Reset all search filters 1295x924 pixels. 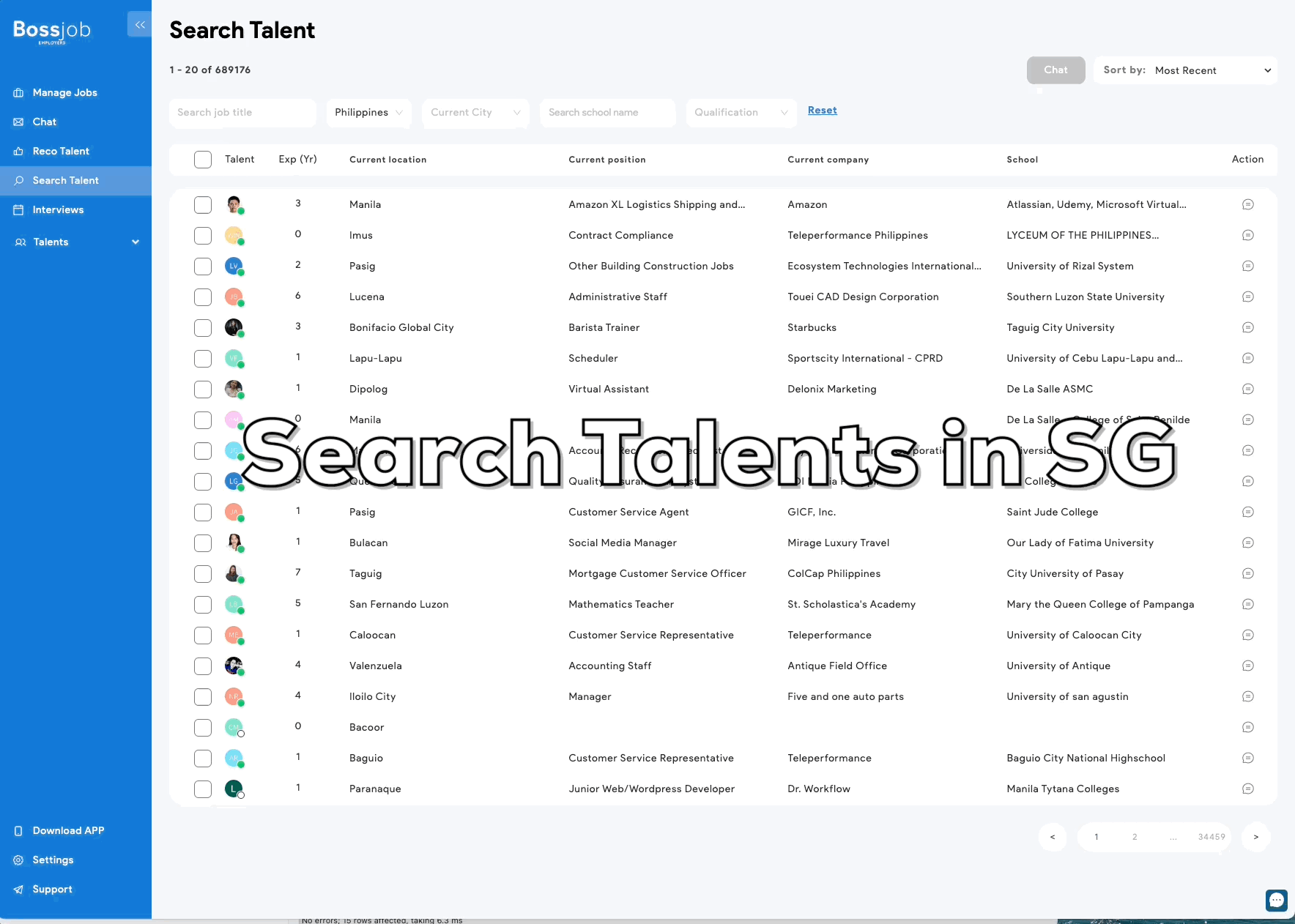pyautogui.click(x=822, y=111)
